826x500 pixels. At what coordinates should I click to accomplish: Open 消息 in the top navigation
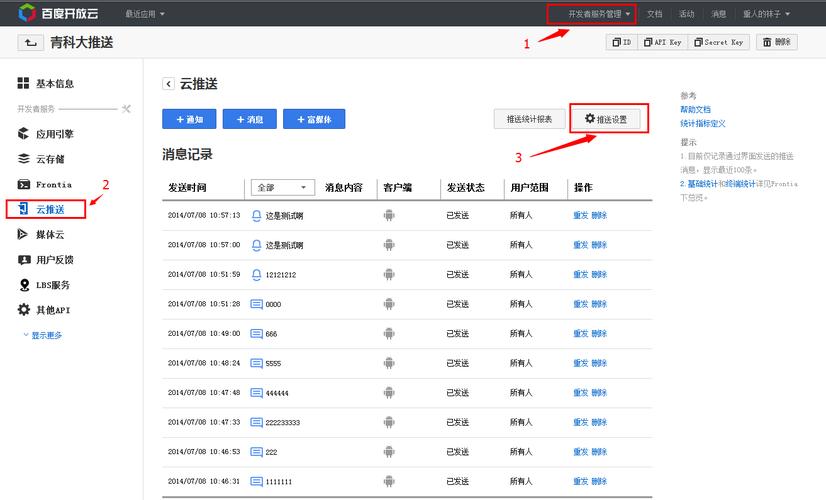click(719, 14)
